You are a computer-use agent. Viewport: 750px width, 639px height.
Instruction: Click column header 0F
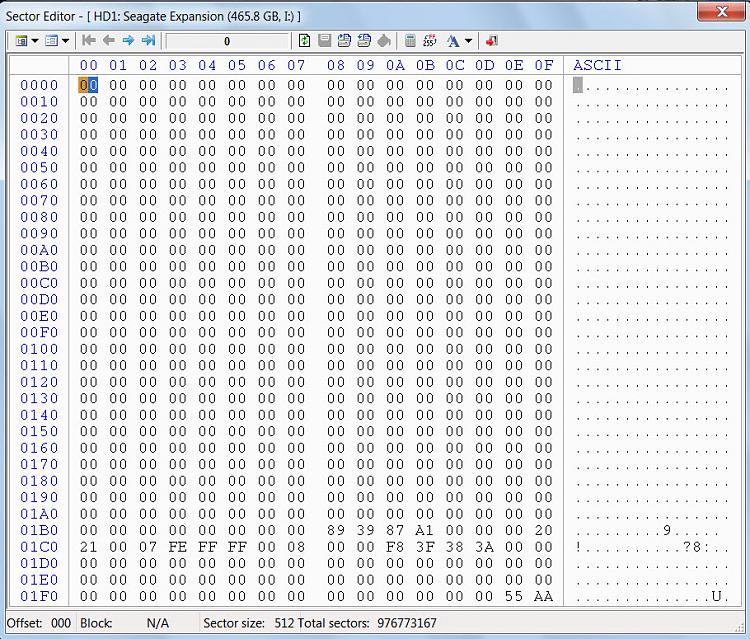point(544,65)
